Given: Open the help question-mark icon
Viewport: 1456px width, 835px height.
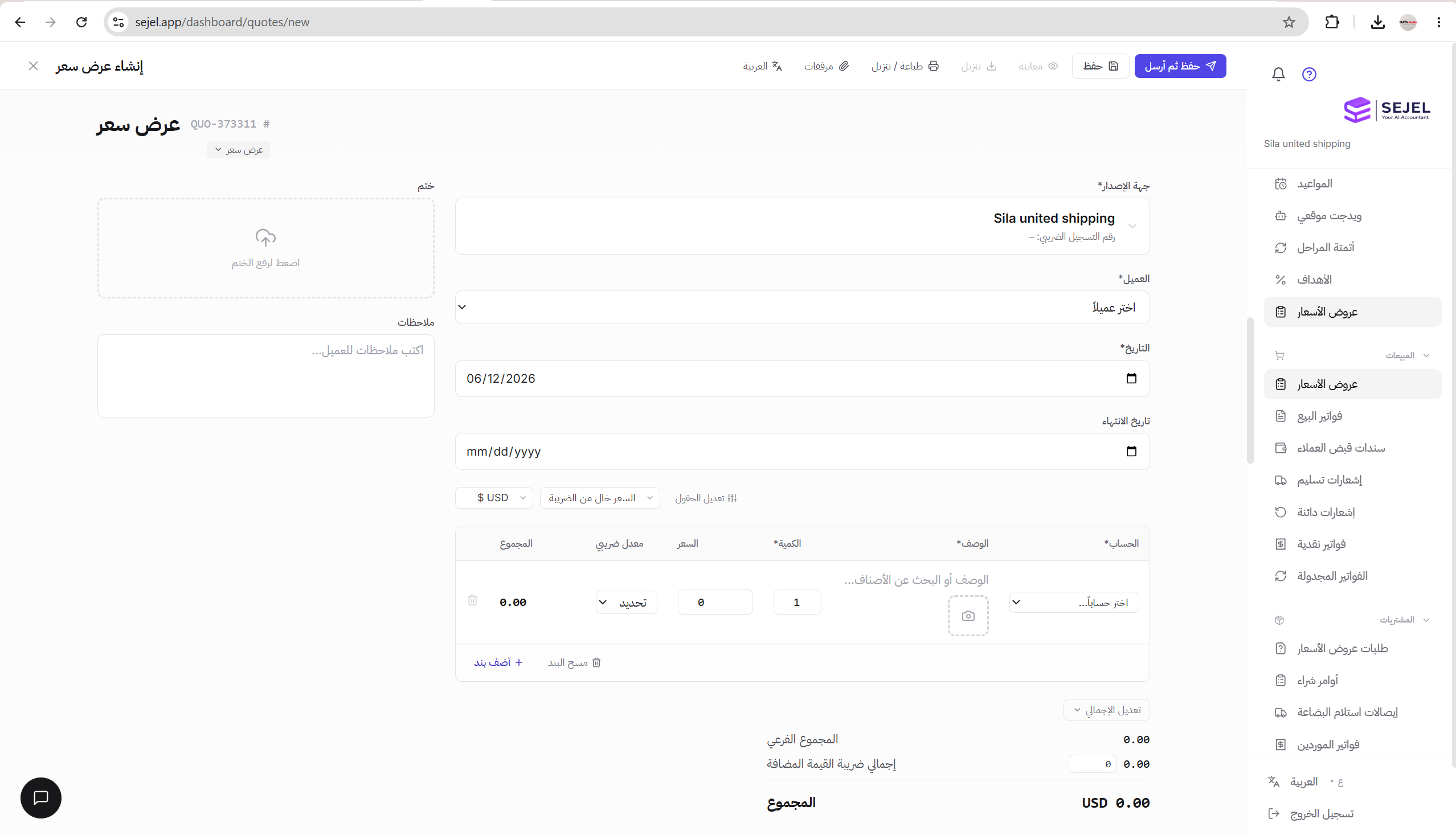Looking at the screenshot, I should click(x=1308, y=74).
